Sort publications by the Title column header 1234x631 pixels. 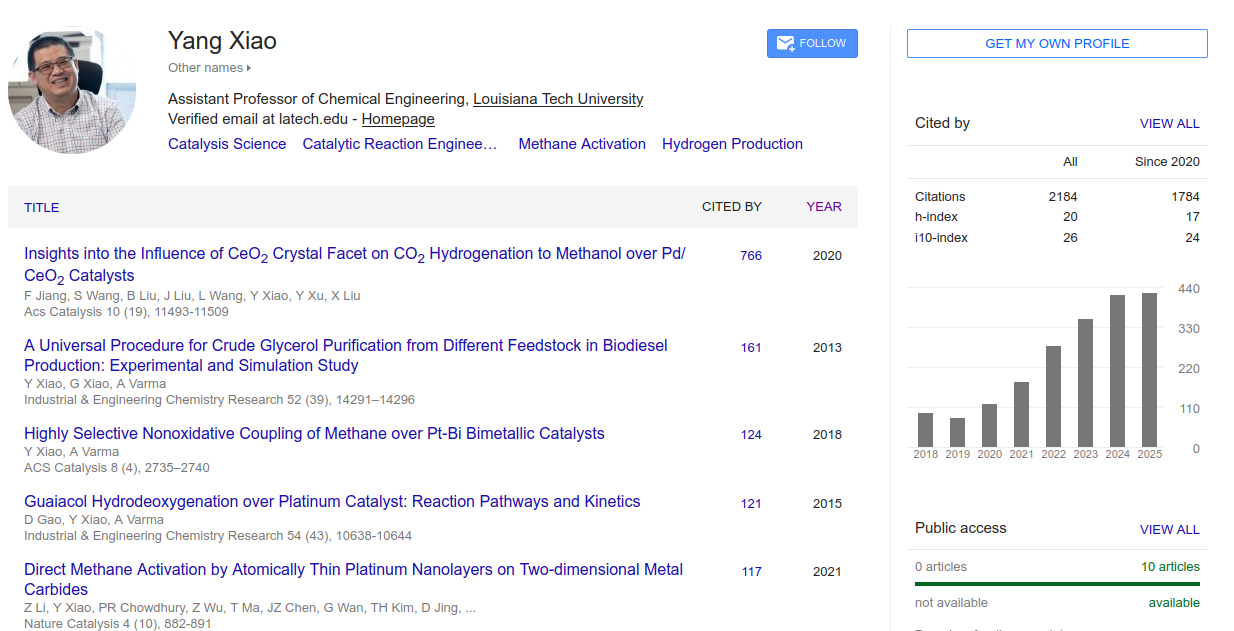point(42,207)
